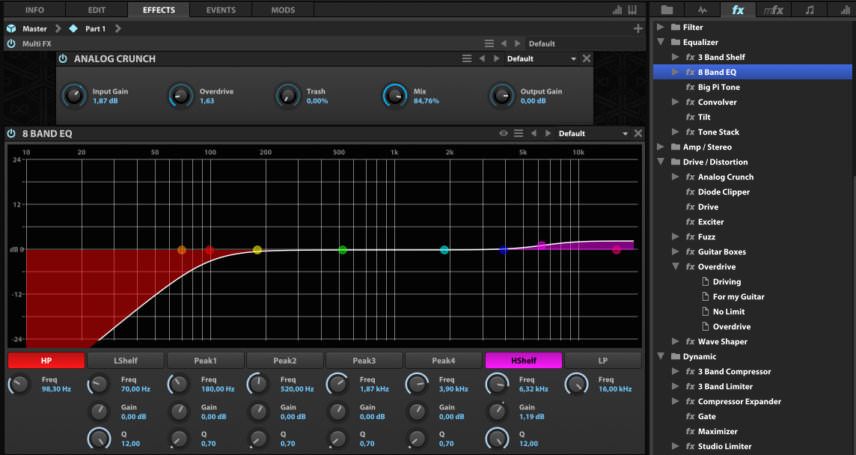Toggle Analog Crunch power button
Image resolution: width=856 pixels, height=455 pixels.
(63, 58)
